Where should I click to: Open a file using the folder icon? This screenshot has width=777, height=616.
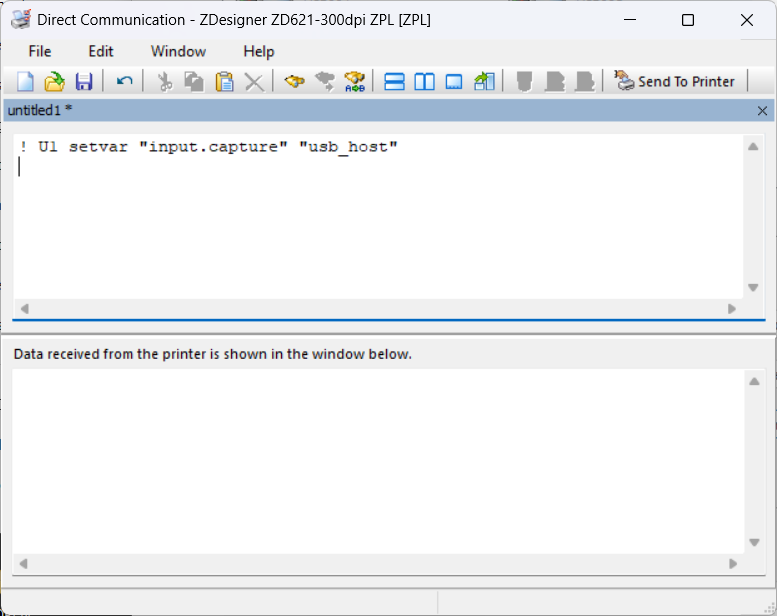pyautogui.click(x=55, y=81)
